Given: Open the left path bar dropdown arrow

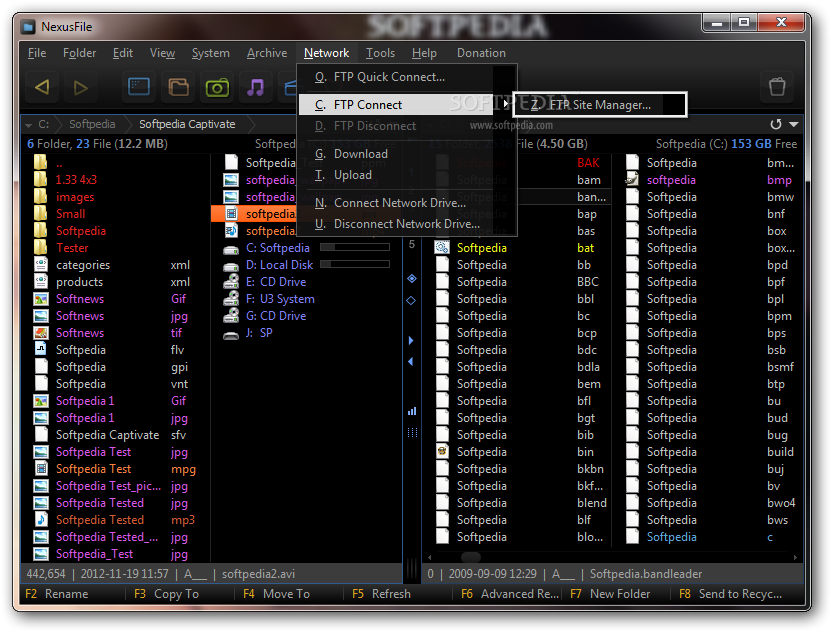Looking at the screenshot, I should click(x=28, y=125).
